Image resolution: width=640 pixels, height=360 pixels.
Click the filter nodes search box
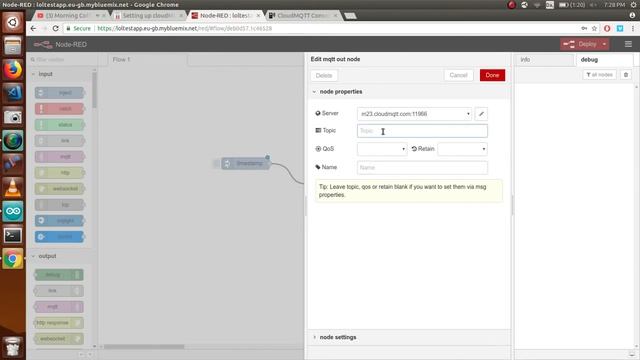61,60
